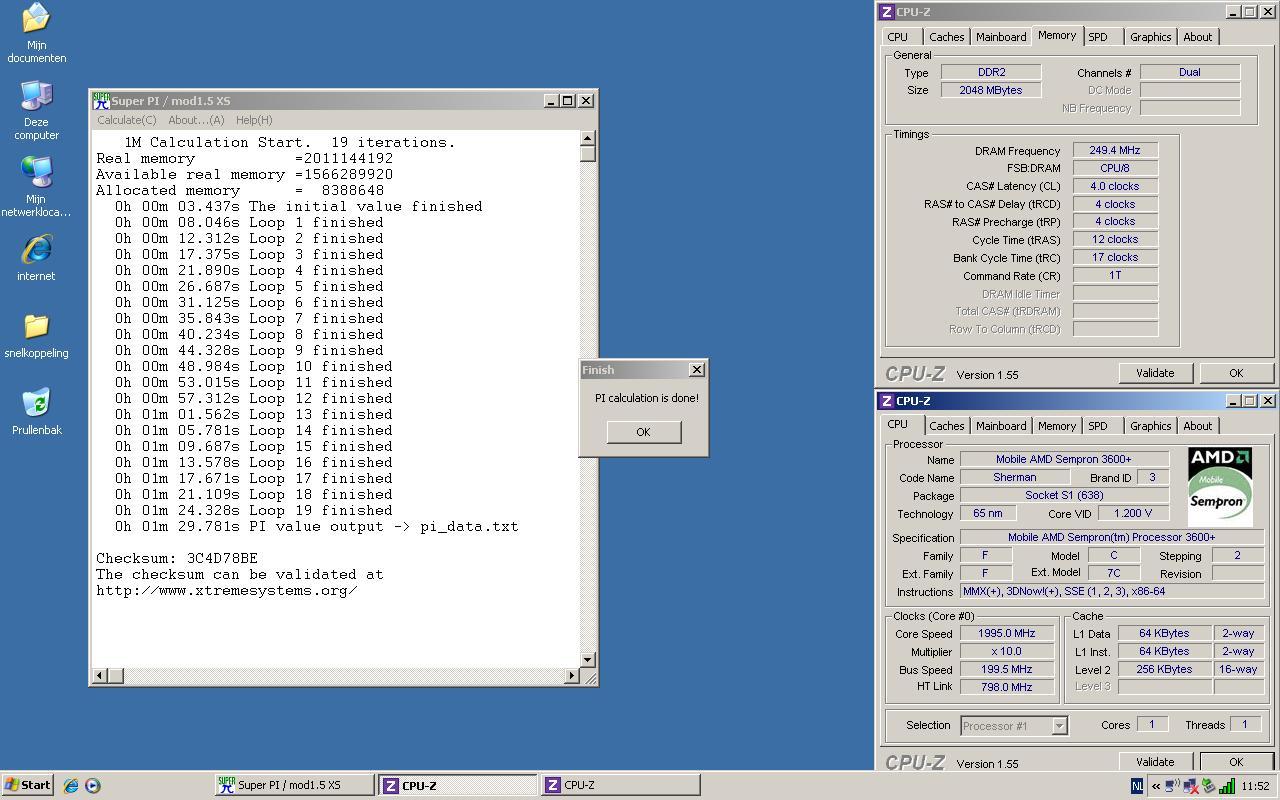The height and width of the screenshot is (800, 1280).
Task: Click Super PI vertical scrollbar down arrow
Action: [x=588, y=659]
